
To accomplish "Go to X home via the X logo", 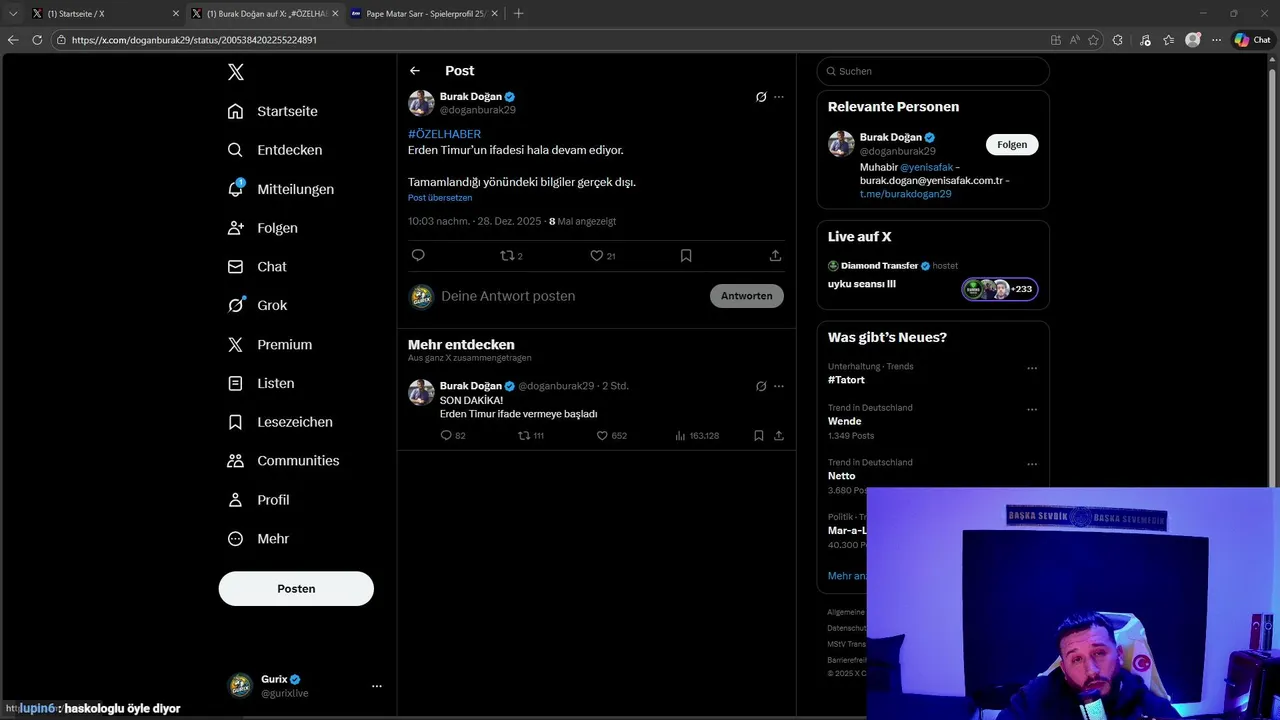I will coord(235,72).
